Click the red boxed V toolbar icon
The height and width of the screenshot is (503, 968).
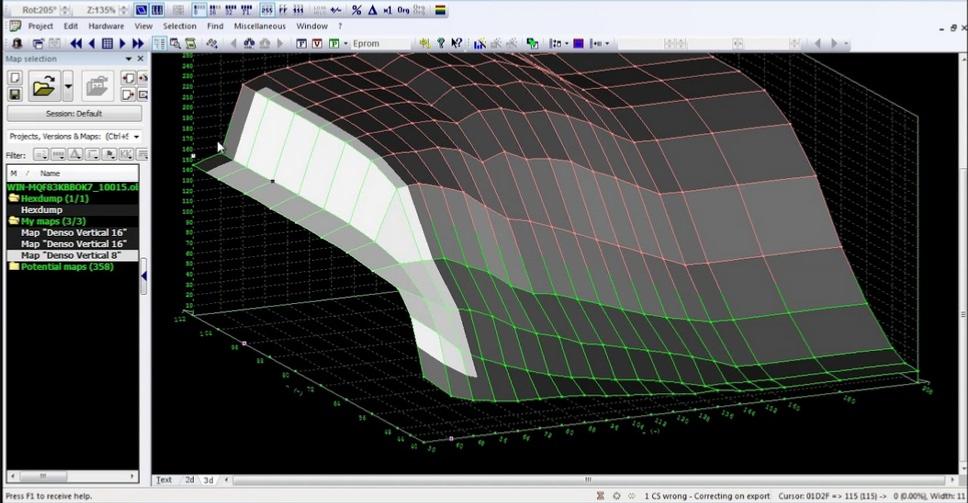(x=317, y=43)
